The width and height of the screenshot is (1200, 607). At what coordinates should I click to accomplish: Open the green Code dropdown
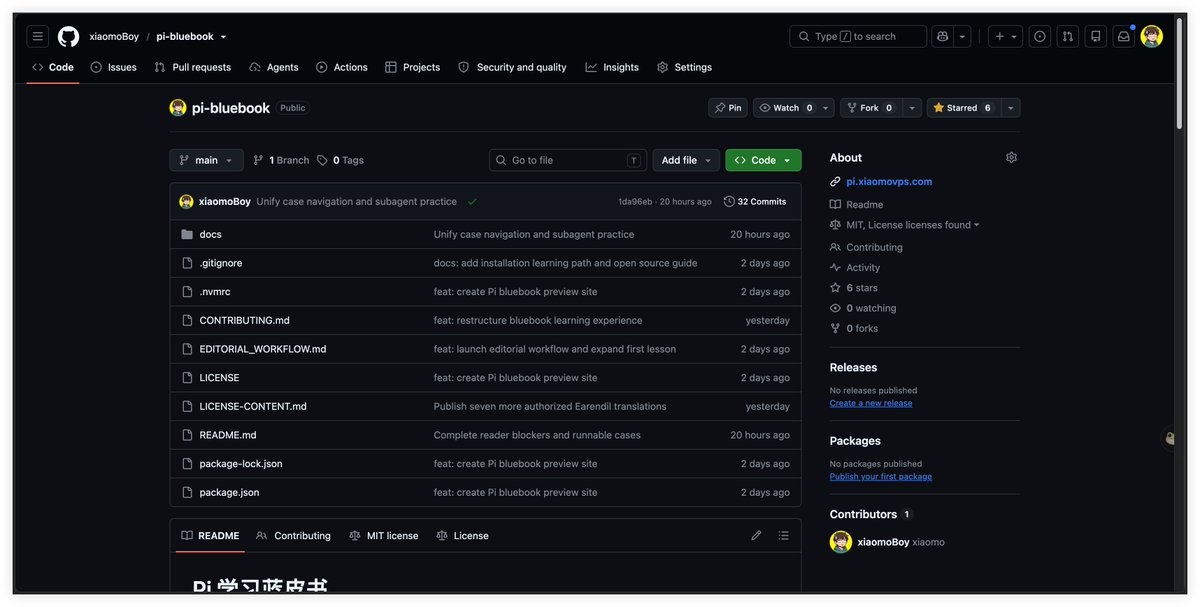point(763,160)
